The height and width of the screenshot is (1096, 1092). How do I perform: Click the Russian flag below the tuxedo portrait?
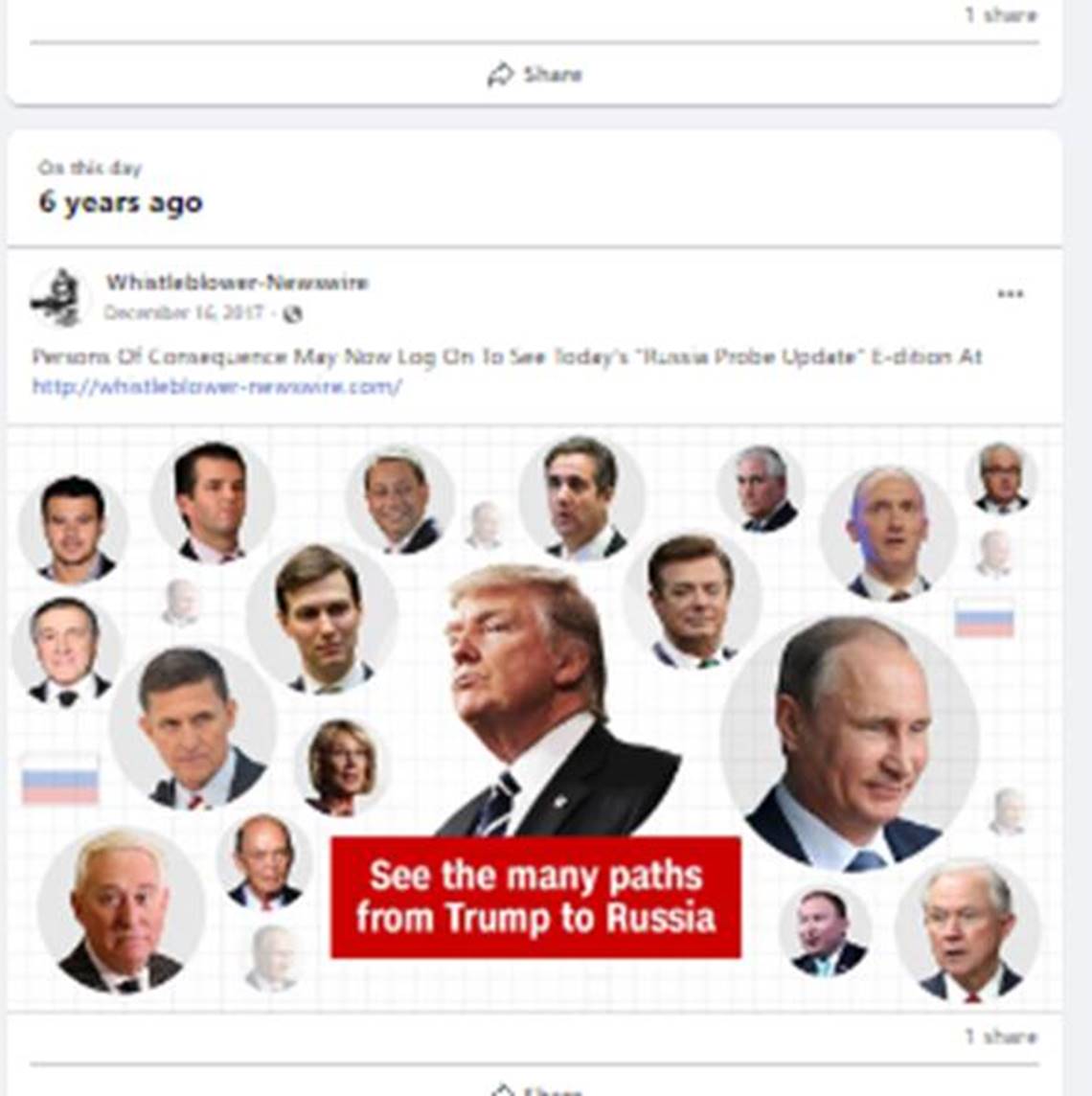click(x=60, y=779)
